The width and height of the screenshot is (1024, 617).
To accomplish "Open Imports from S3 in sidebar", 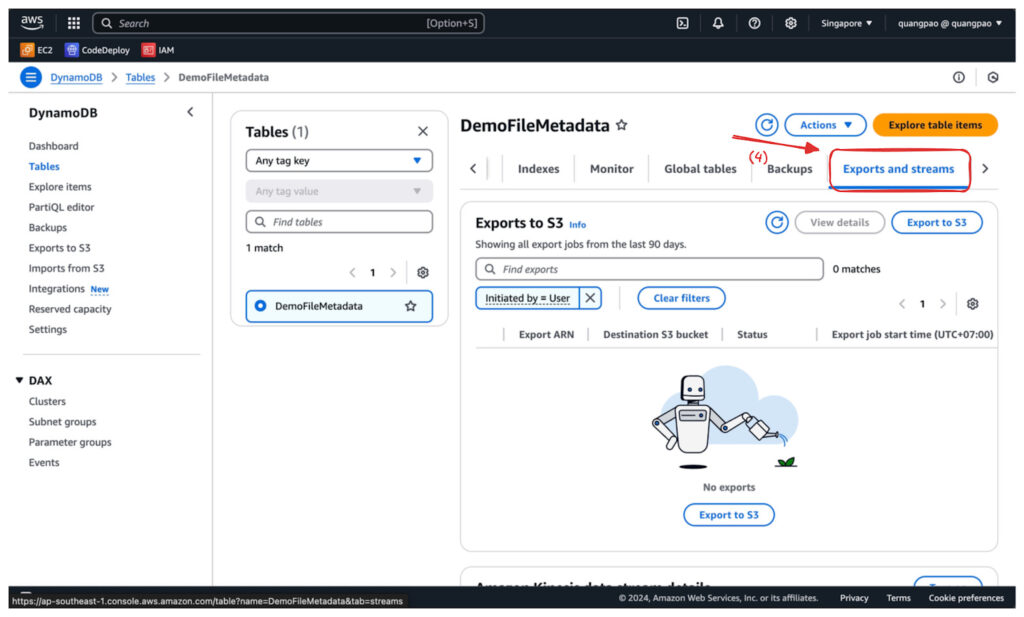I will coord(67,268).
